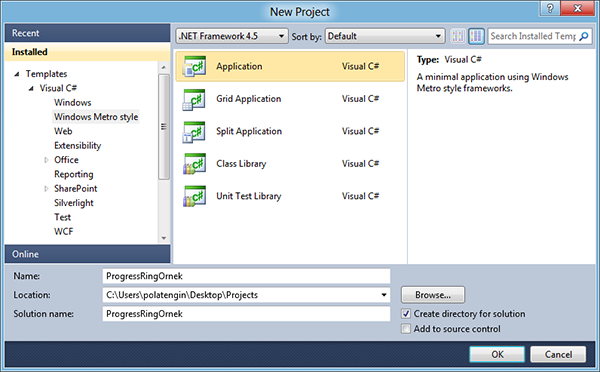Select the Unit Test Library template icon
This screenshot has height=372, width=600.
194,196
